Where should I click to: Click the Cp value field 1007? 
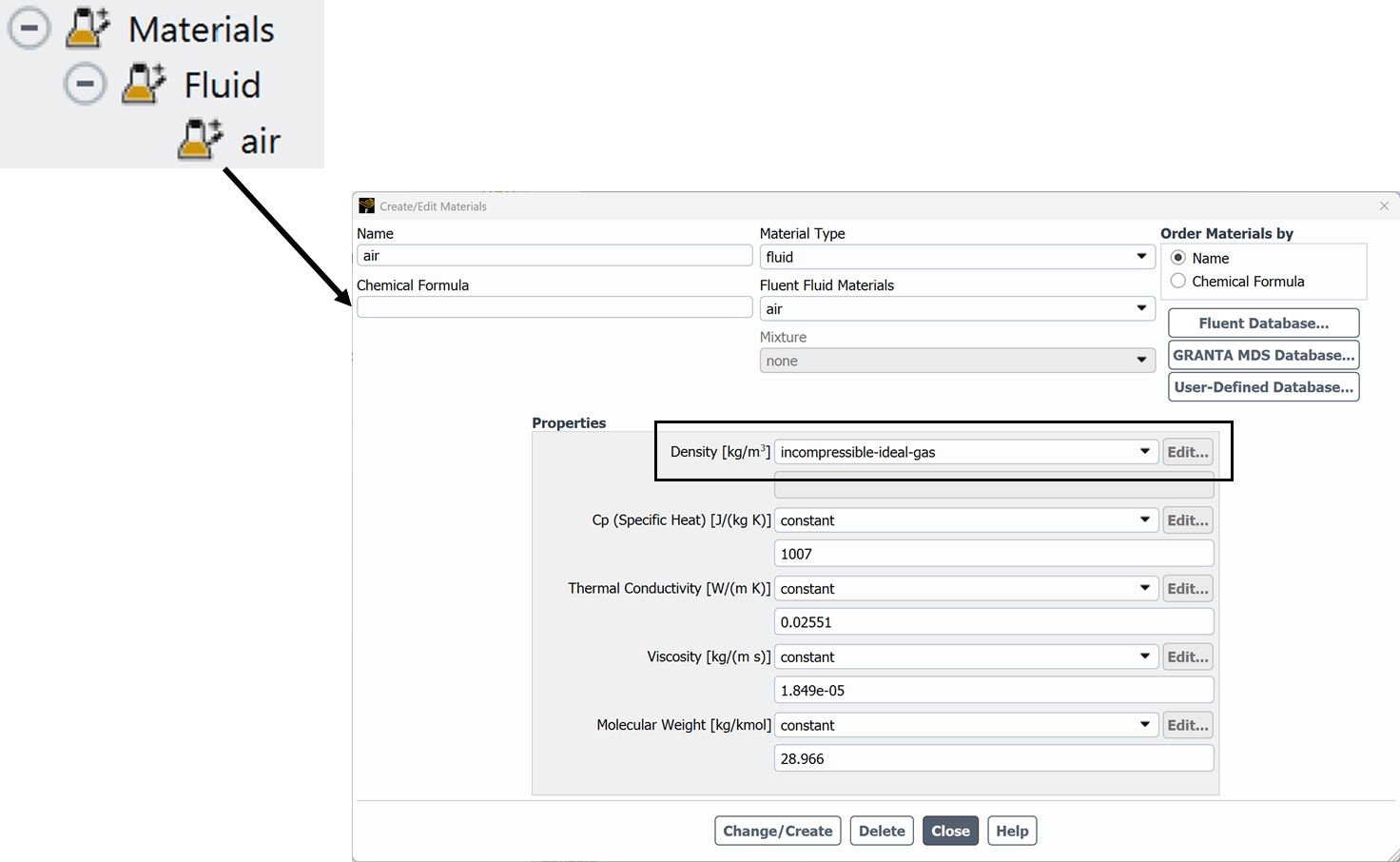point(994,554)
